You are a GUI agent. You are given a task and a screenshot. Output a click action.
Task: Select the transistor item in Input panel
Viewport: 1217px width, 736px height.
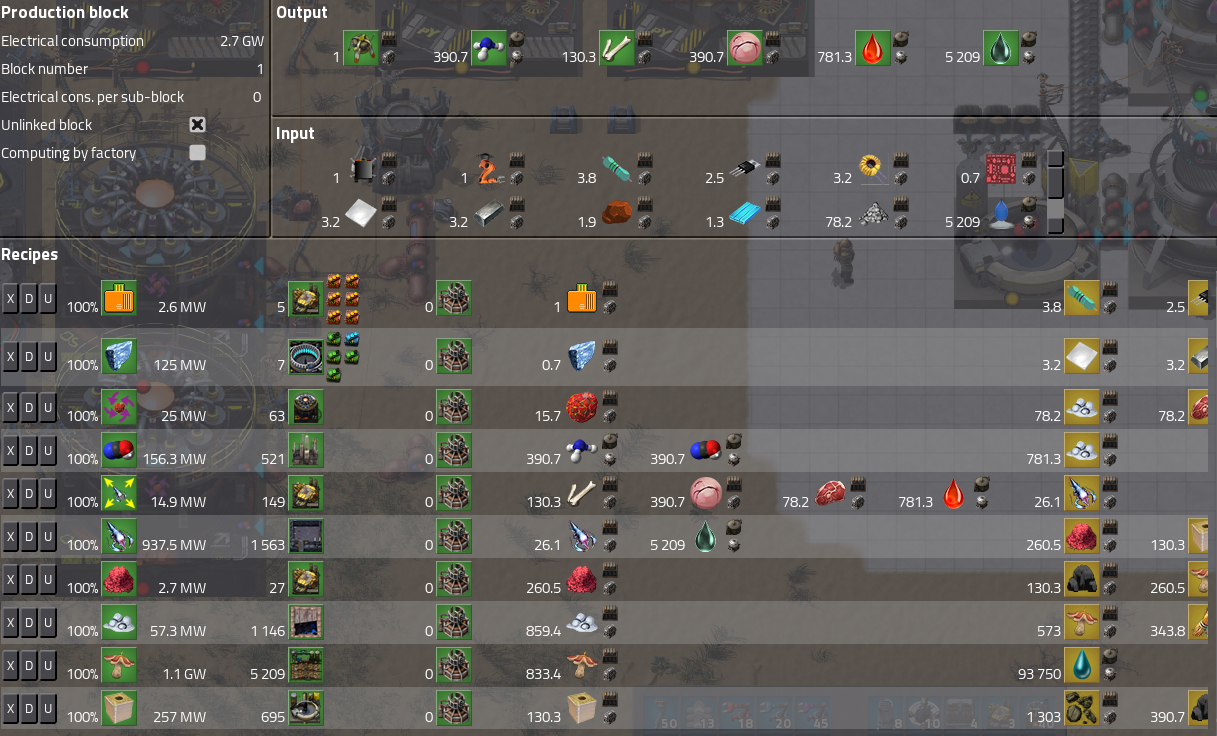[745, 169]
